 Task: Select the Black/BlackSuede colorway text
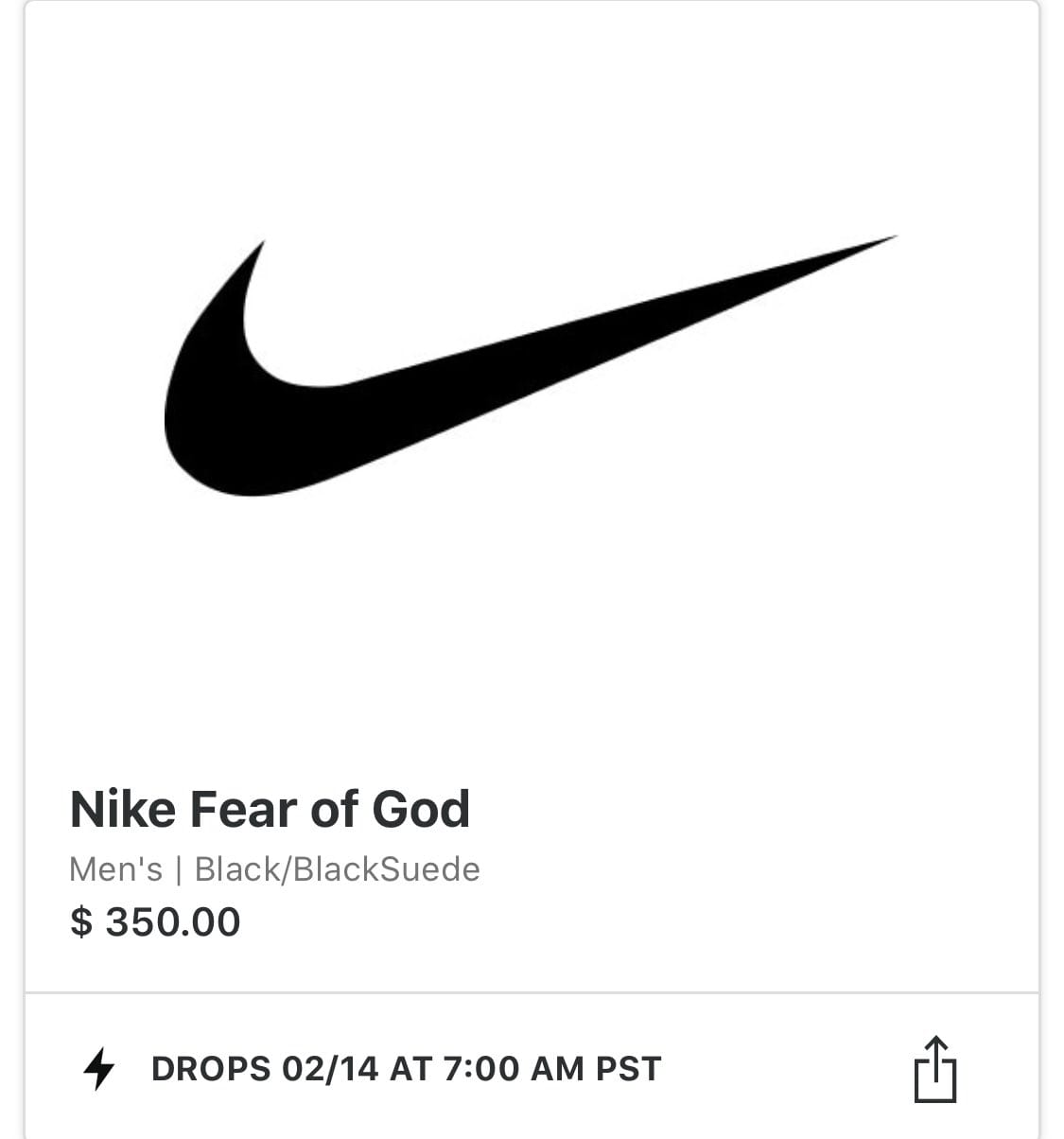(x=338, y=869)
